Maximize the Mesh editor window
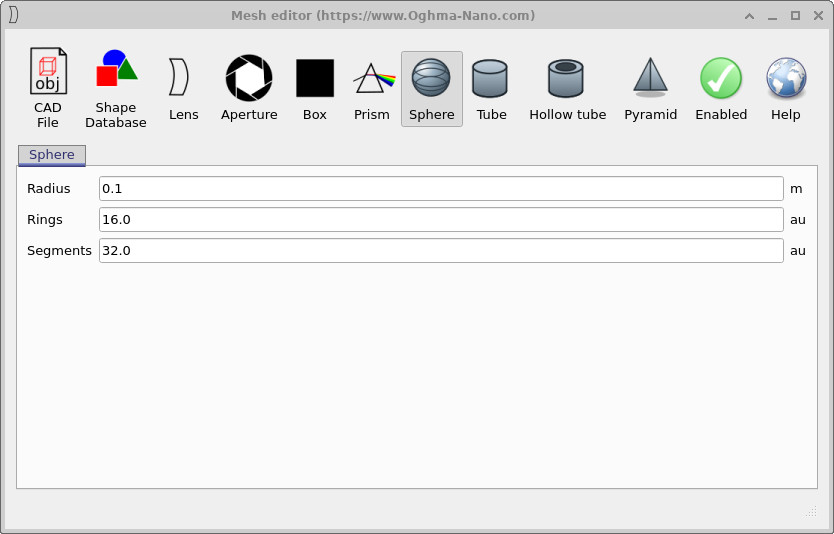This screenshot has height=534, width=834. [x=795, y=16]
